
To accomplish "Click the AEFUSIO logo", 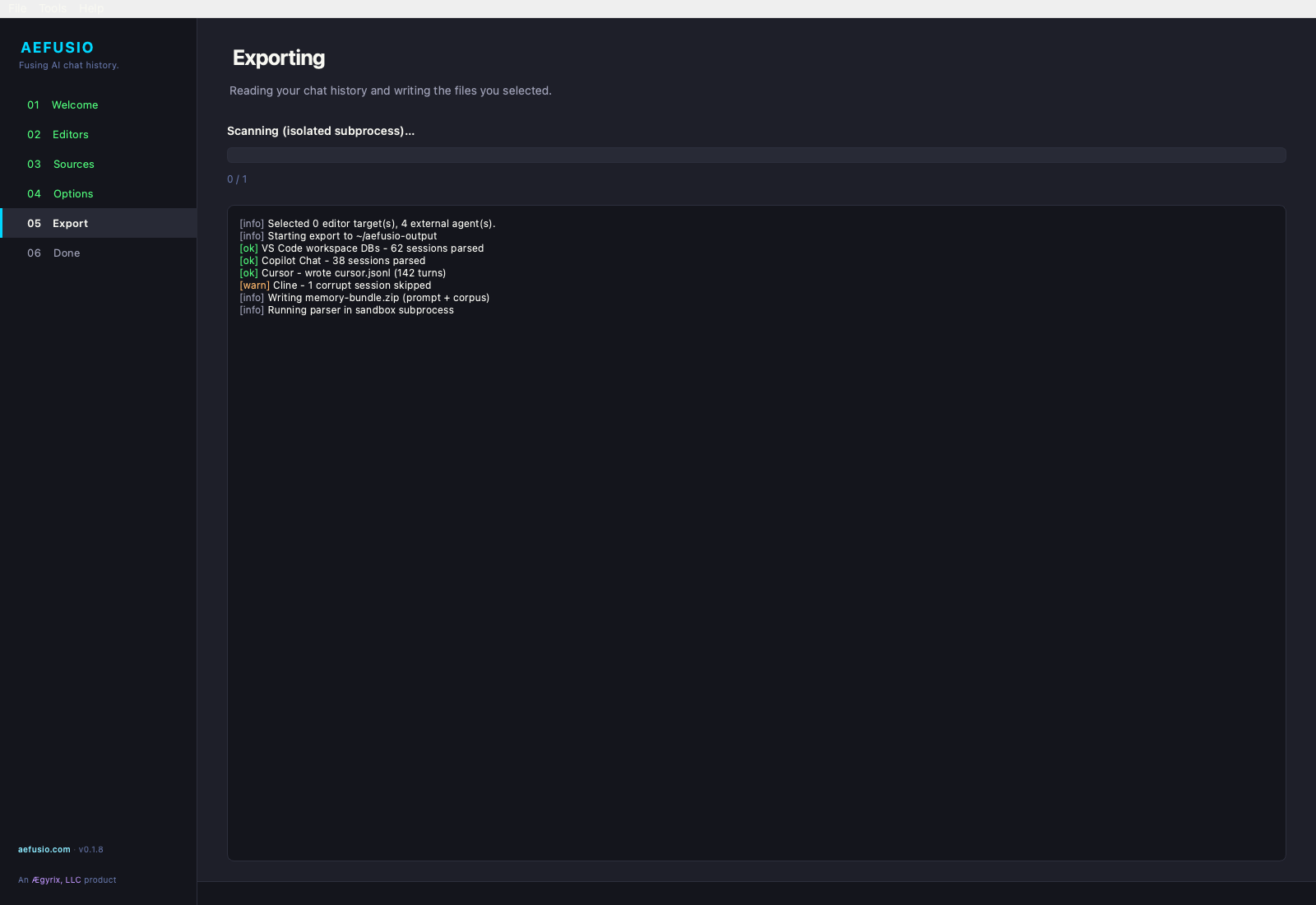I will pos(57,48).
